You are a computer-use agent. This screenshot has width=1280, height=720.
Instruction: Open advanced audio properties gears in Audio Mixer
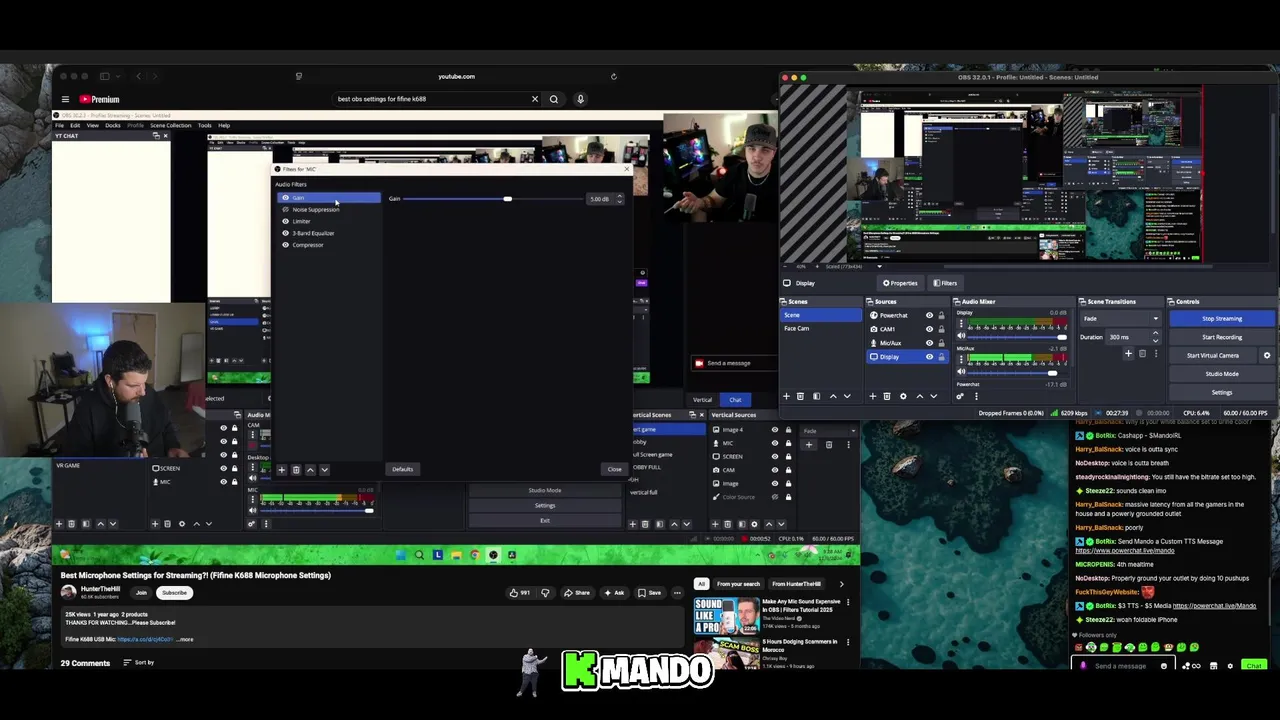(960, 396)
